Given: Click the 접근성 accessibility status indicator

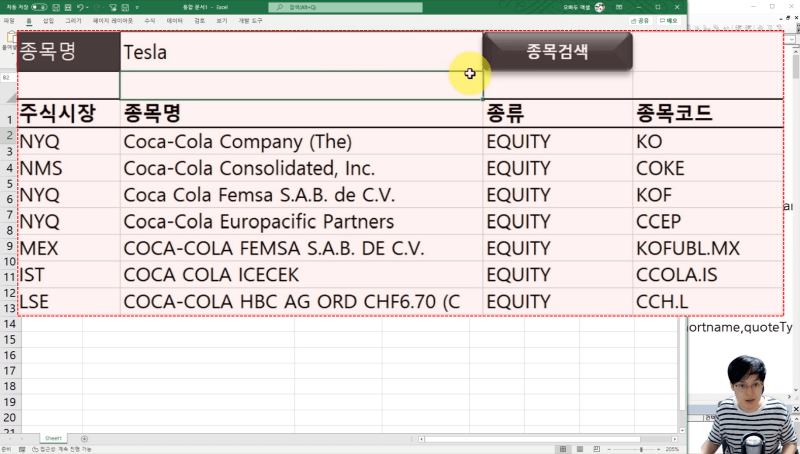Looking at the screenshot, I should coord(62,449).
